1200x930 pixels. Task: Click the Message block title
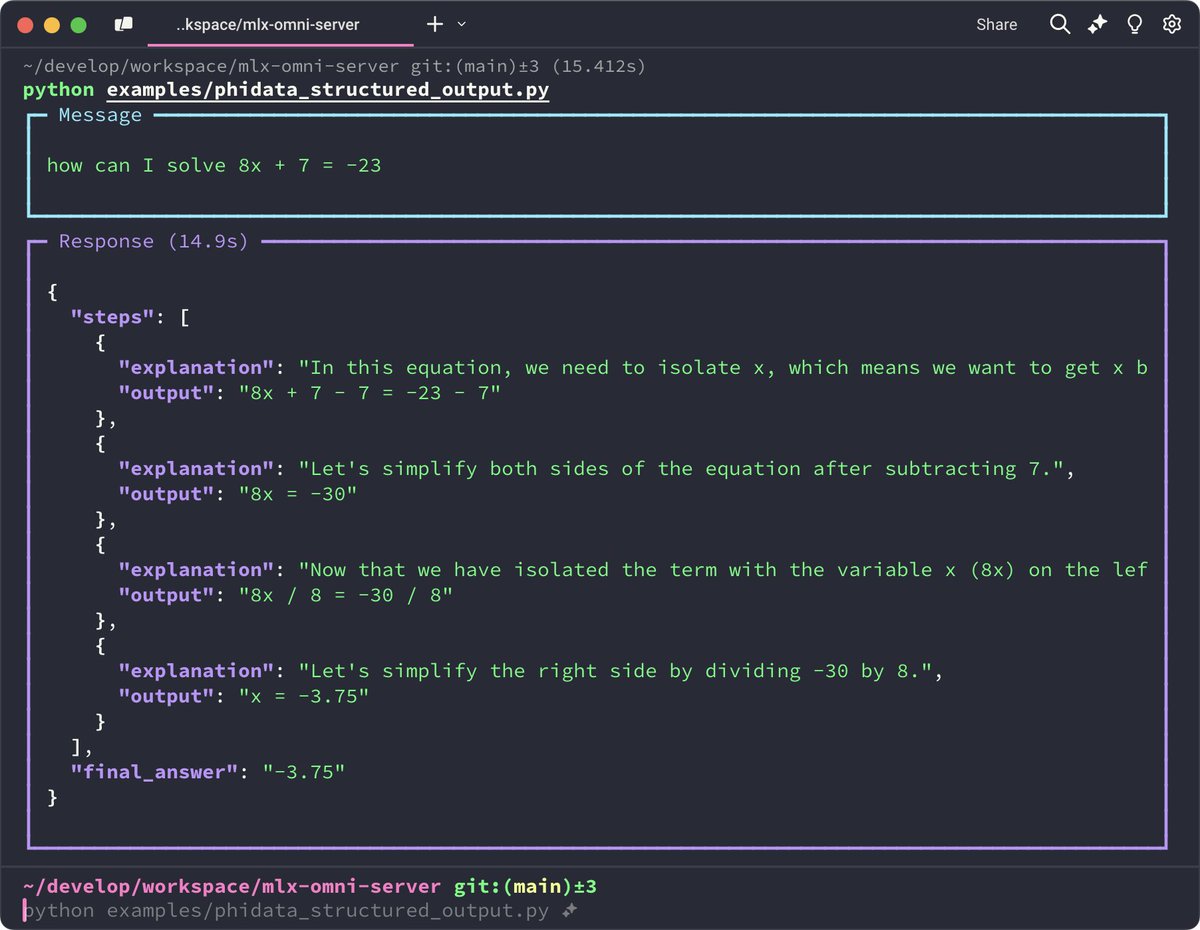pyautogui.click(x=100, y=115)
